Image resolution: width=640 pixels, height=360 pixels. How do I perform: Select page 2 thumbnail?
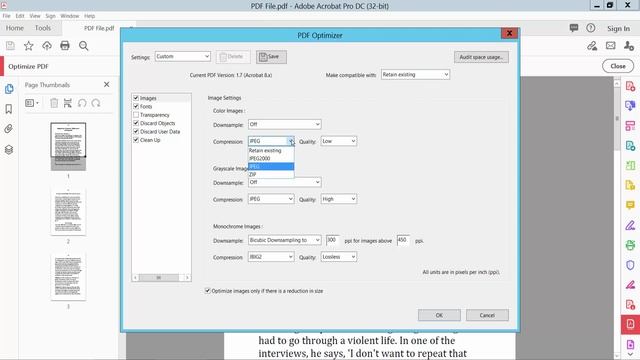coord(68,212)
